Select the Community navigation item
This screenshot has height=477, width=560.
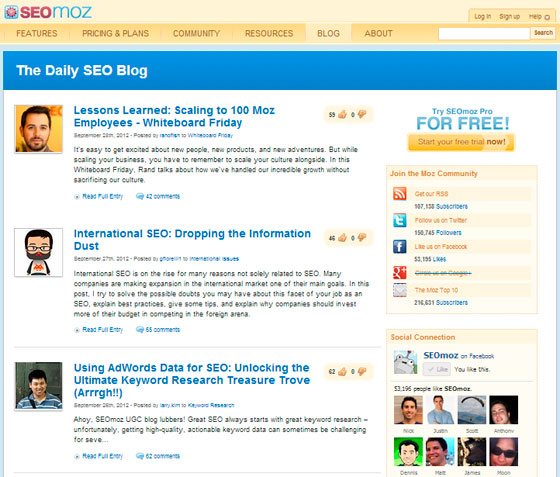coord(196,34)
